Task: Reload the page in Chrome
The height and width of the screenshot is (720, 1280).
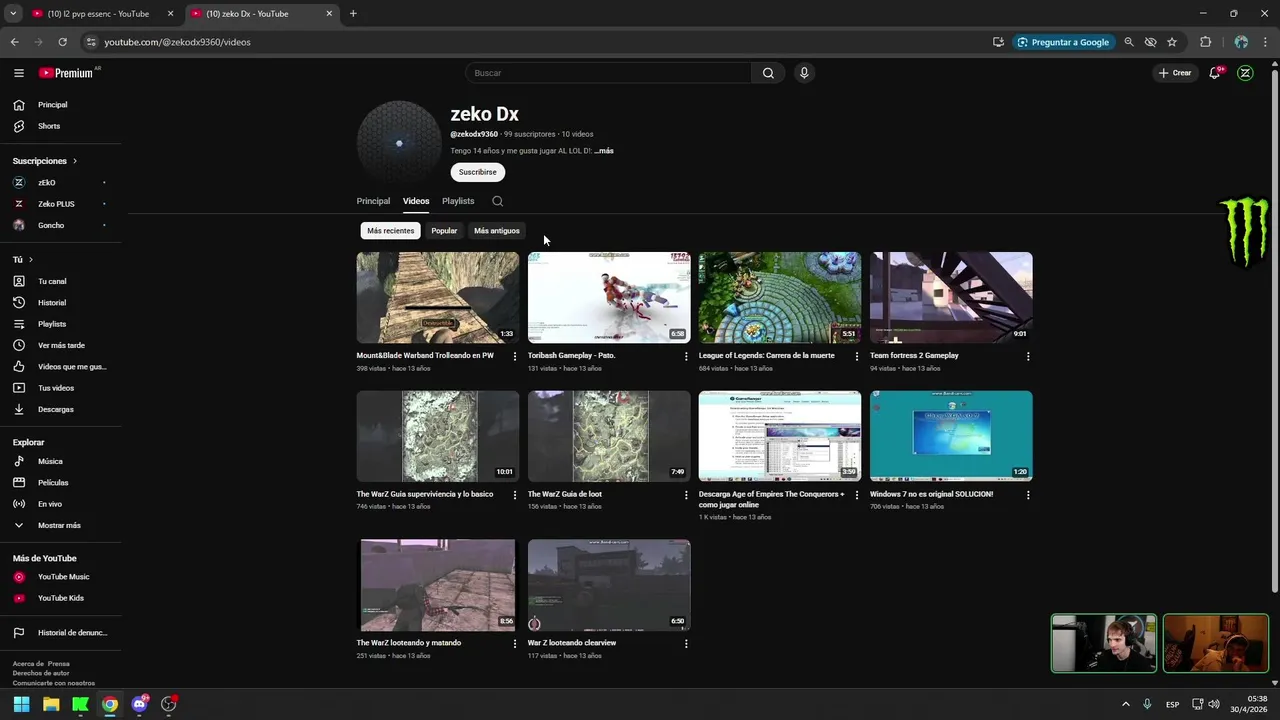Action: [62, 42]
